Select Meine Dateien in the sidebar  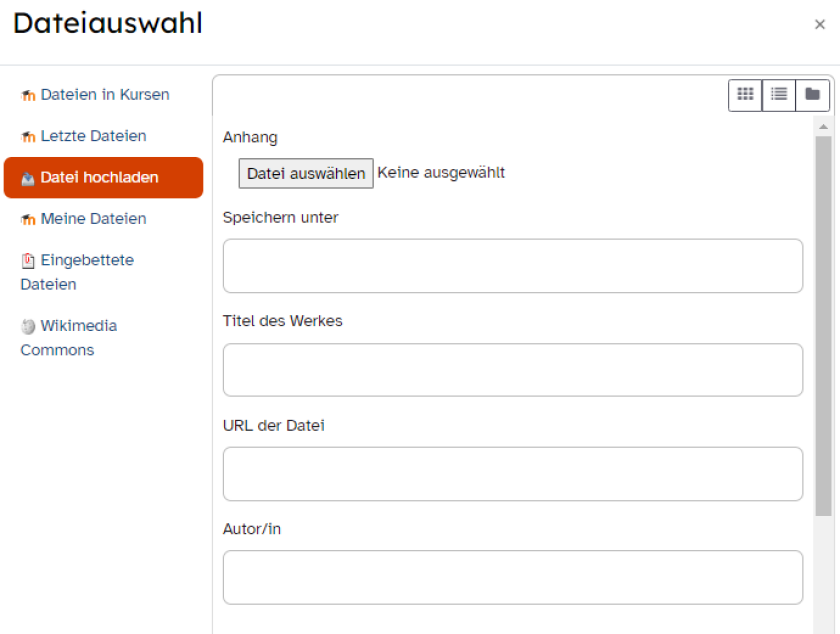tap(93, 219)
